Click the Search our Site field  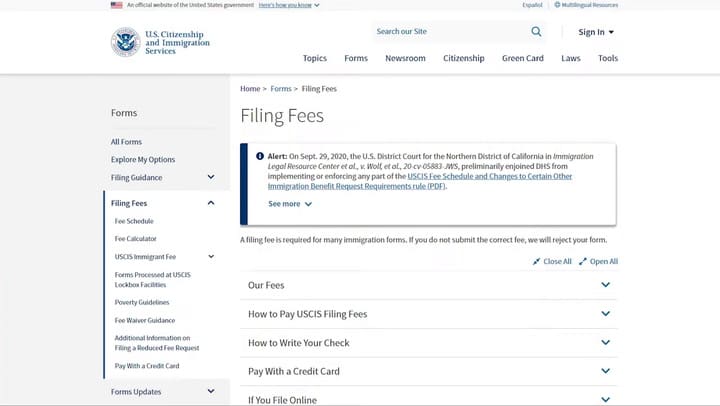click(x=450, y=32)
